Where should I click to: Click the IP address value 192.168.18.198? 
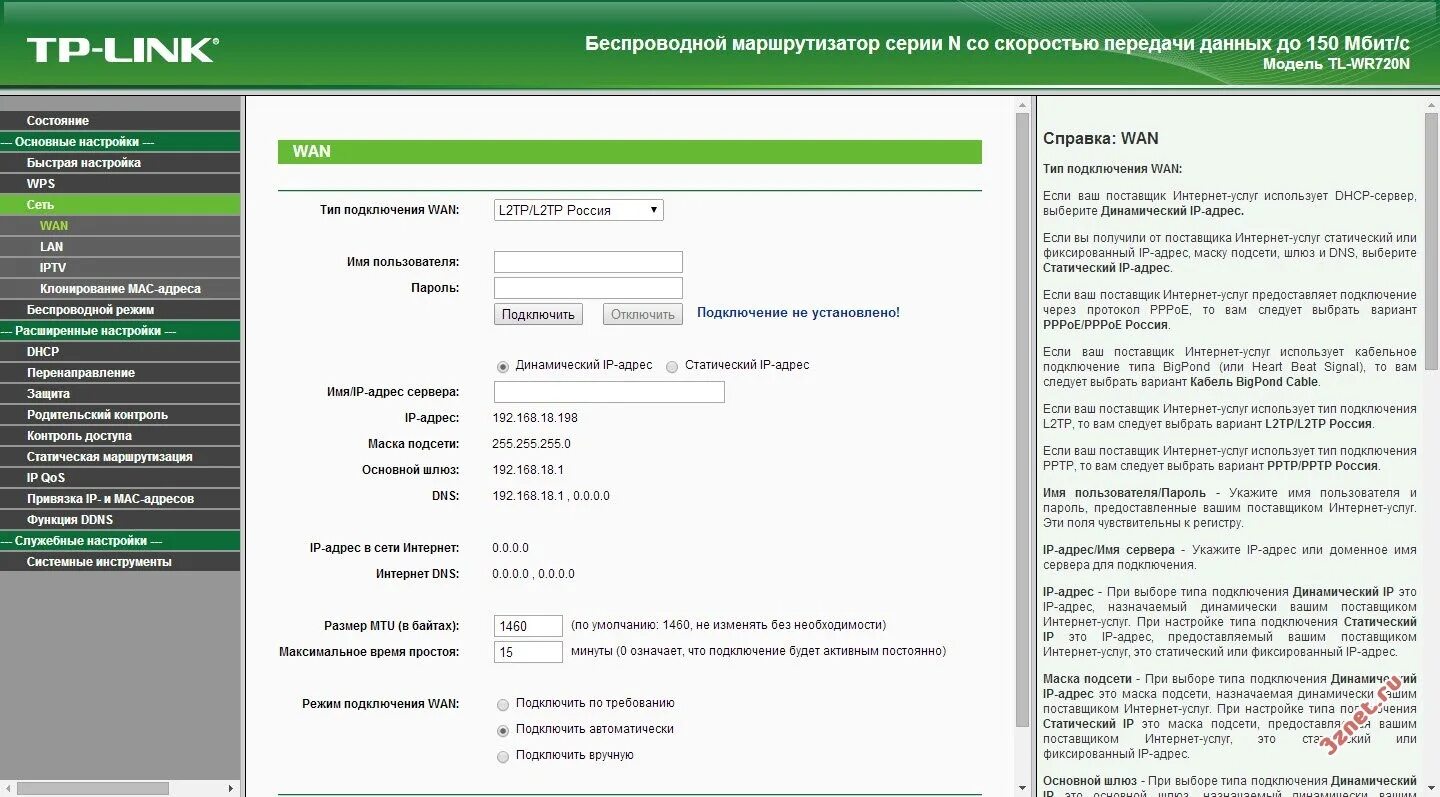pos(535,418)
